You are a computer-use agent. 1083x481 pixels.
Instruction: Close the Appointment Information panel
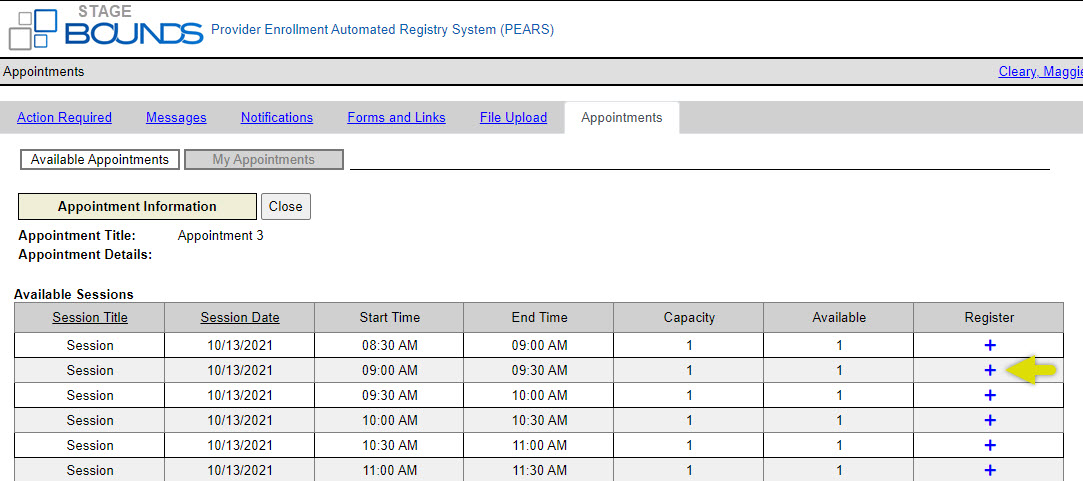(286, 207)
